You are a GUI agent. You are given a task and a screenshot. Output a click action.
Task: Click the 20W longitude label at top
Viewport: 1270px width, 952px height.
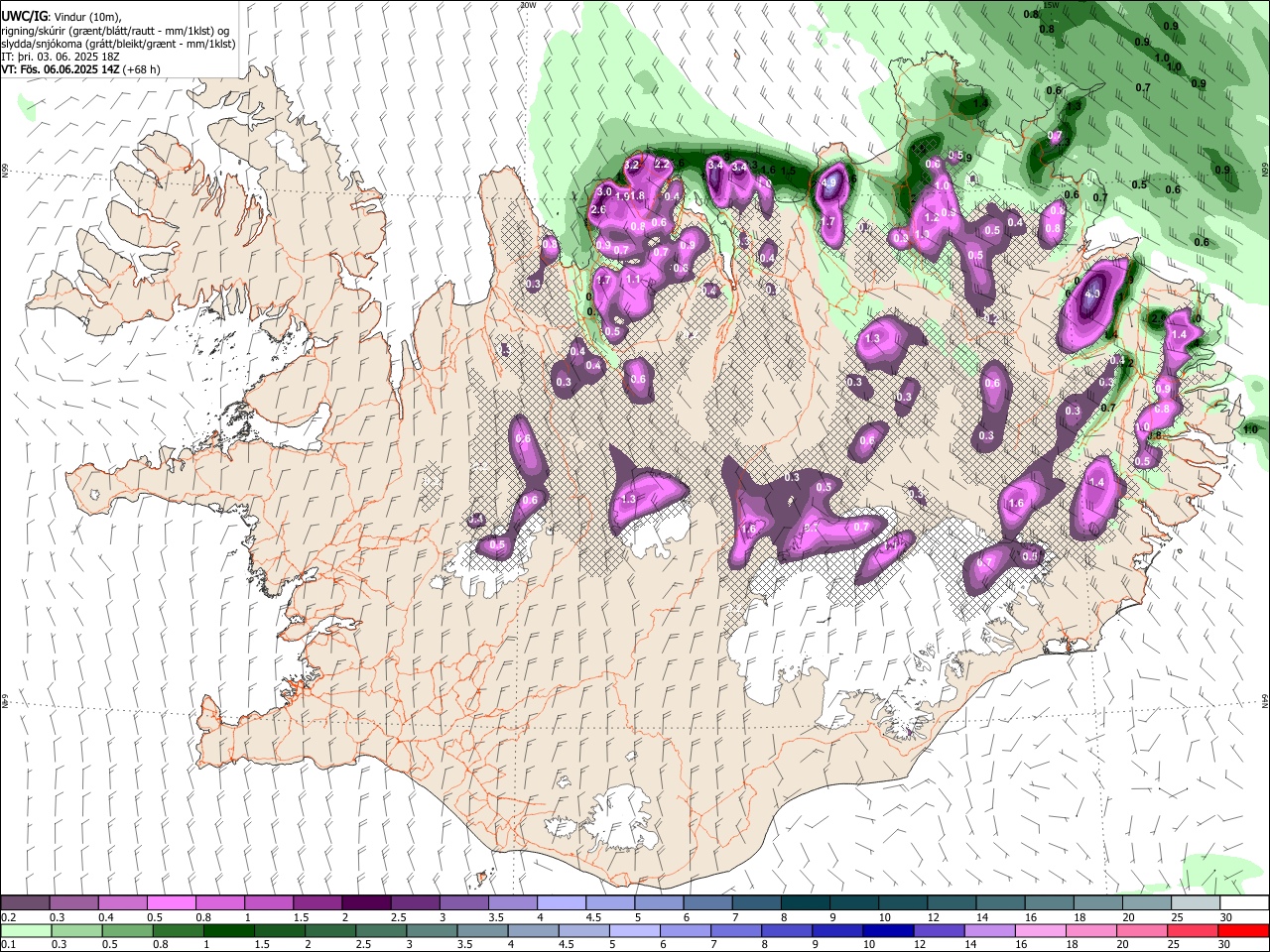click(528, 5)
